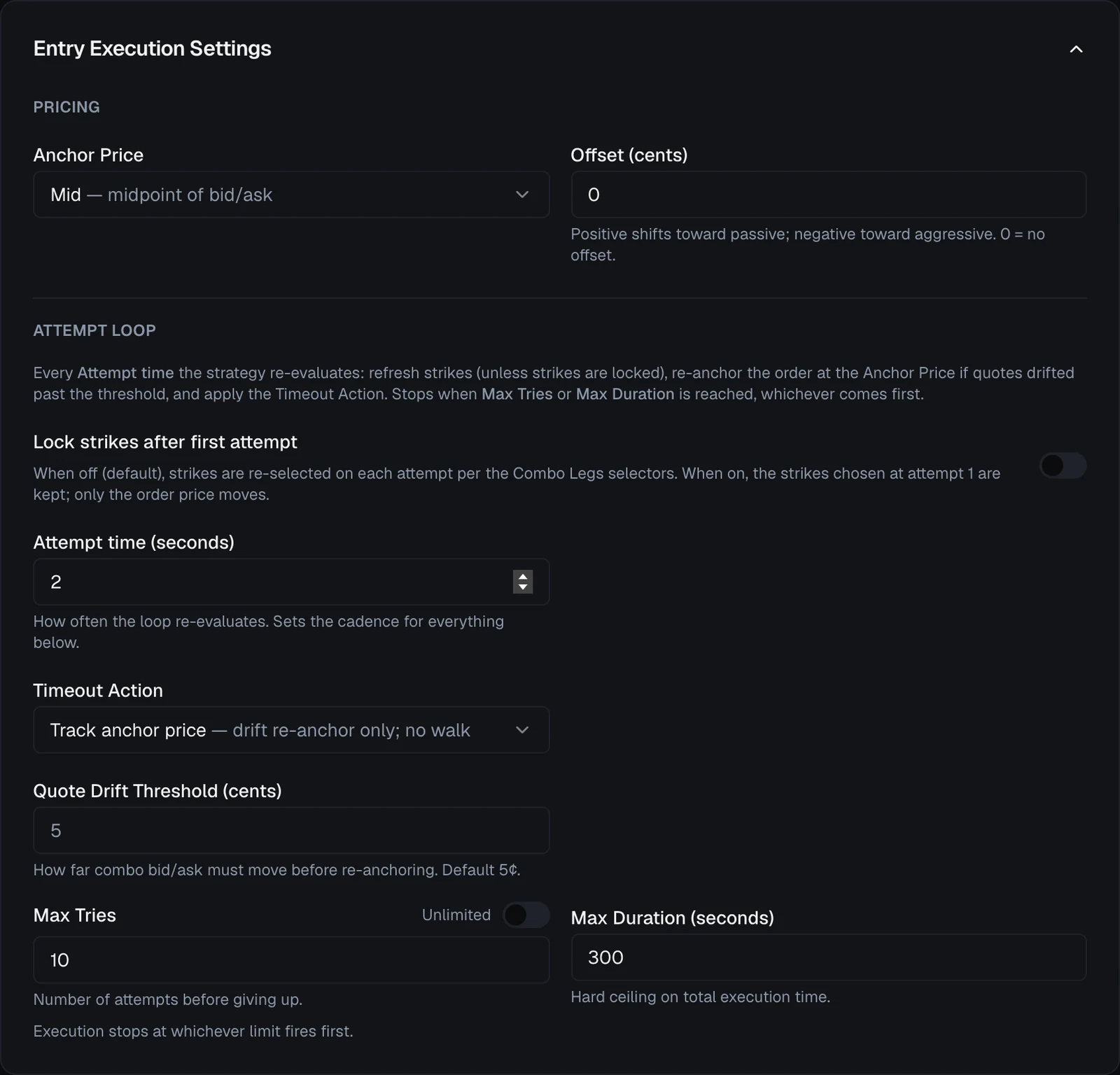
Task: Click the Timeout Action chevron arrow
Action: click(522, 730)
